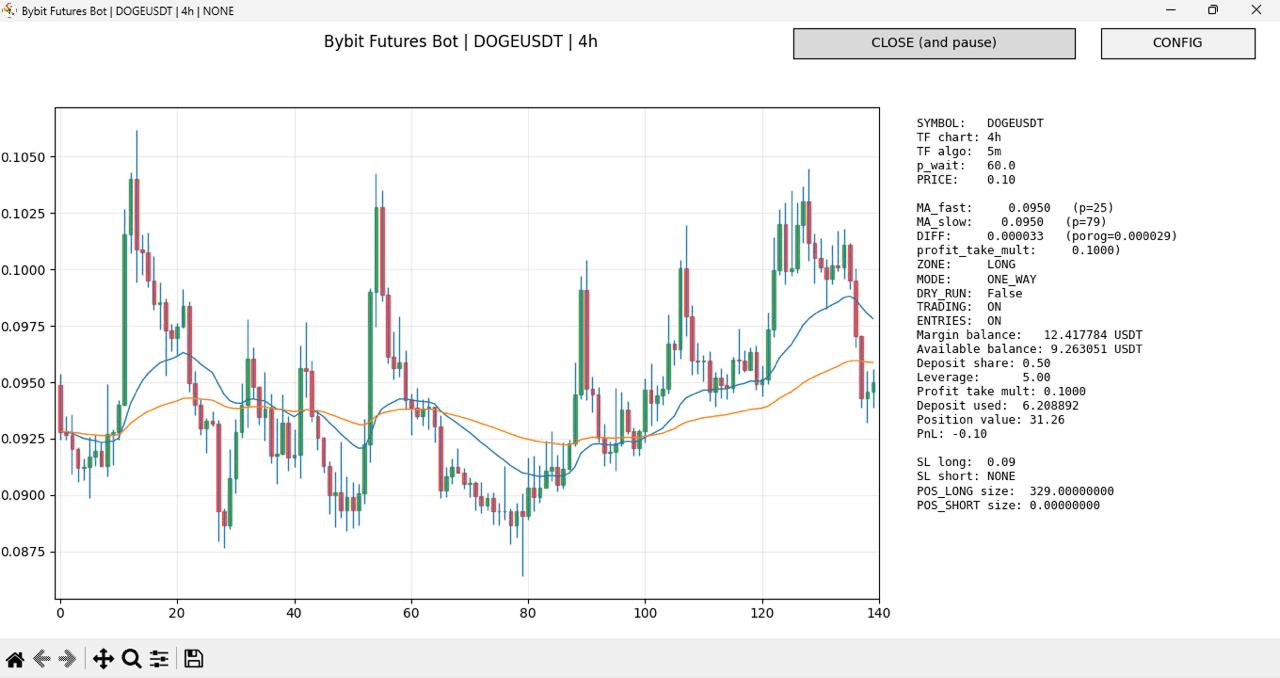Screen dimensions: 1280x678
Task: Click the x-axis tick label 100
Action: (645, 612)
